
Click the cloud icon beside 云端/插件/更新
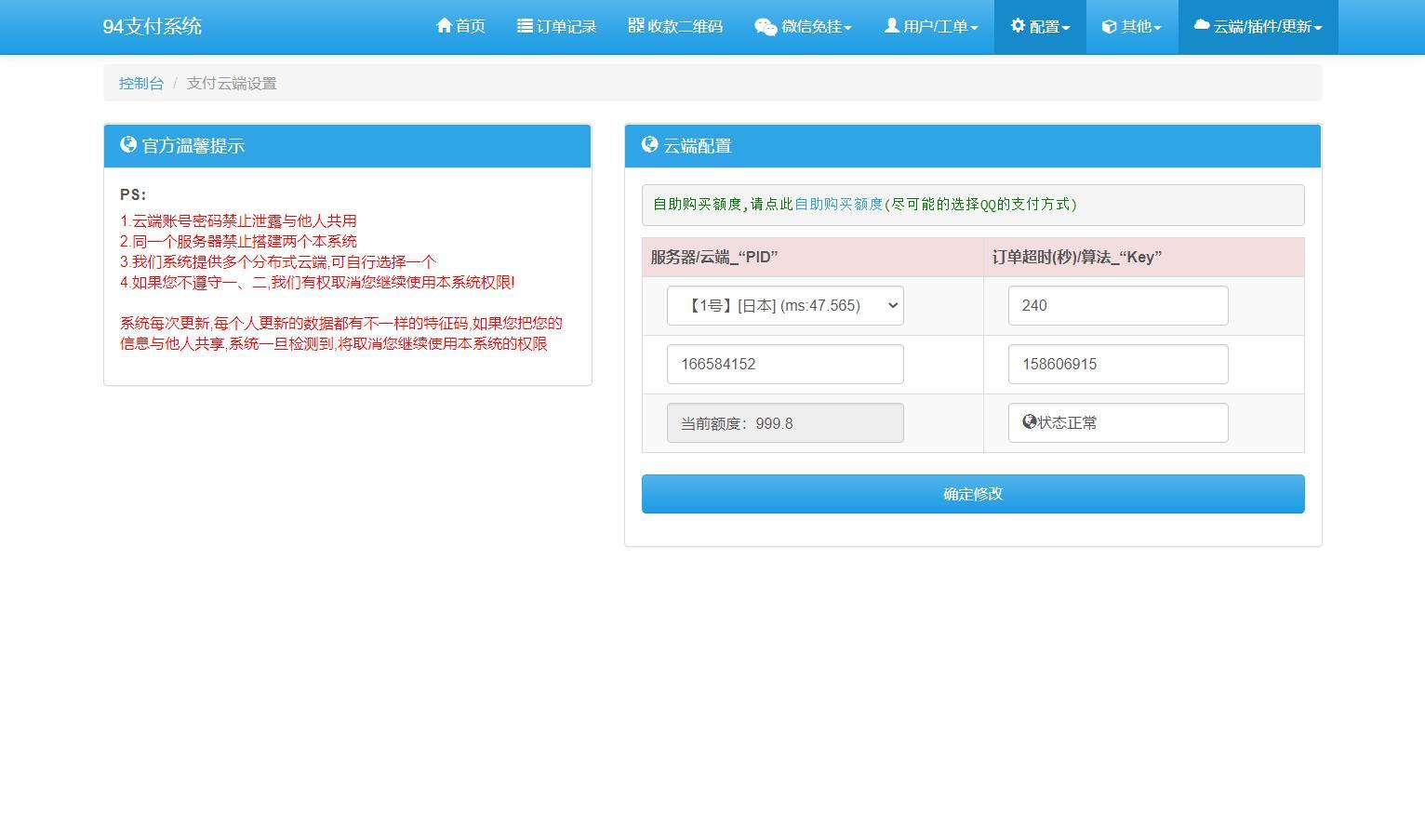coord(1199,26)
